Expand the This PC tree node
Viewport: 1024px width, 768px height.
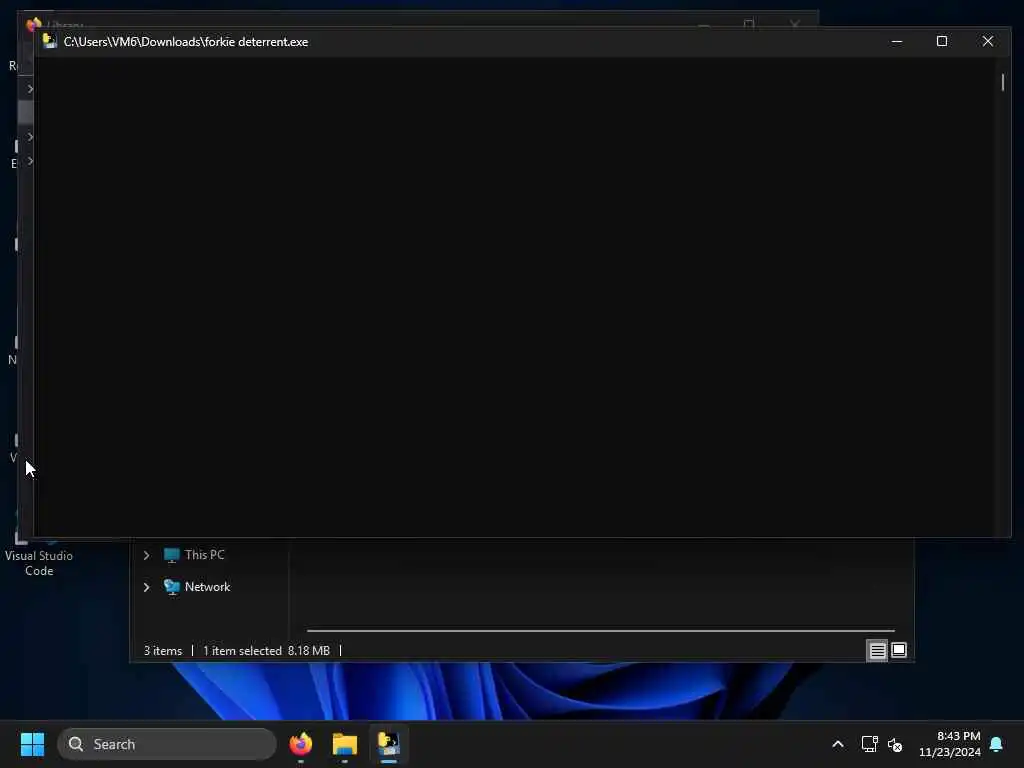pyautogui.click(x=146, y=555)
